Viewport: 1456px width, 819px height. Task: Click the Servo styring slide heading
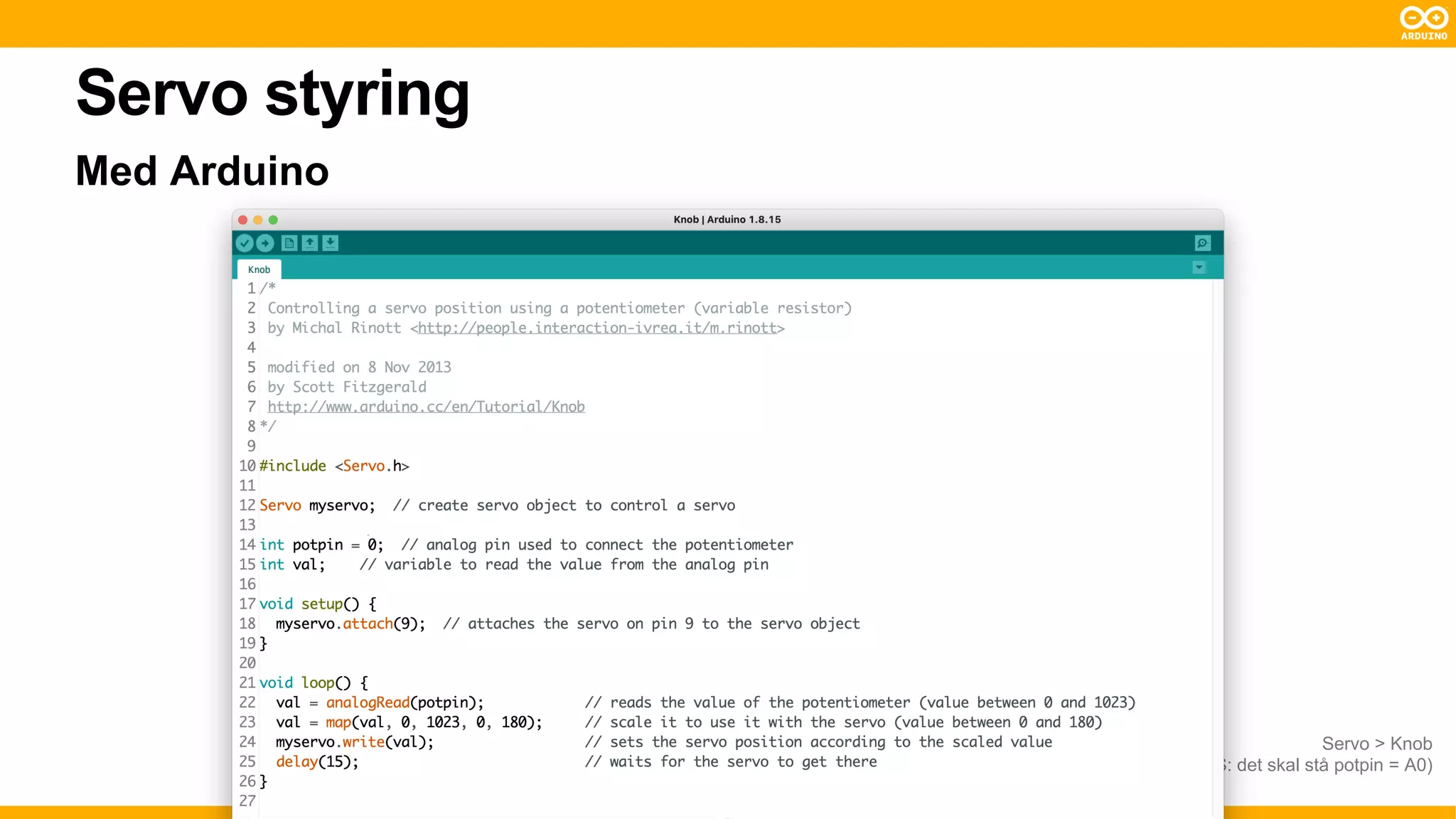point(273,94)
